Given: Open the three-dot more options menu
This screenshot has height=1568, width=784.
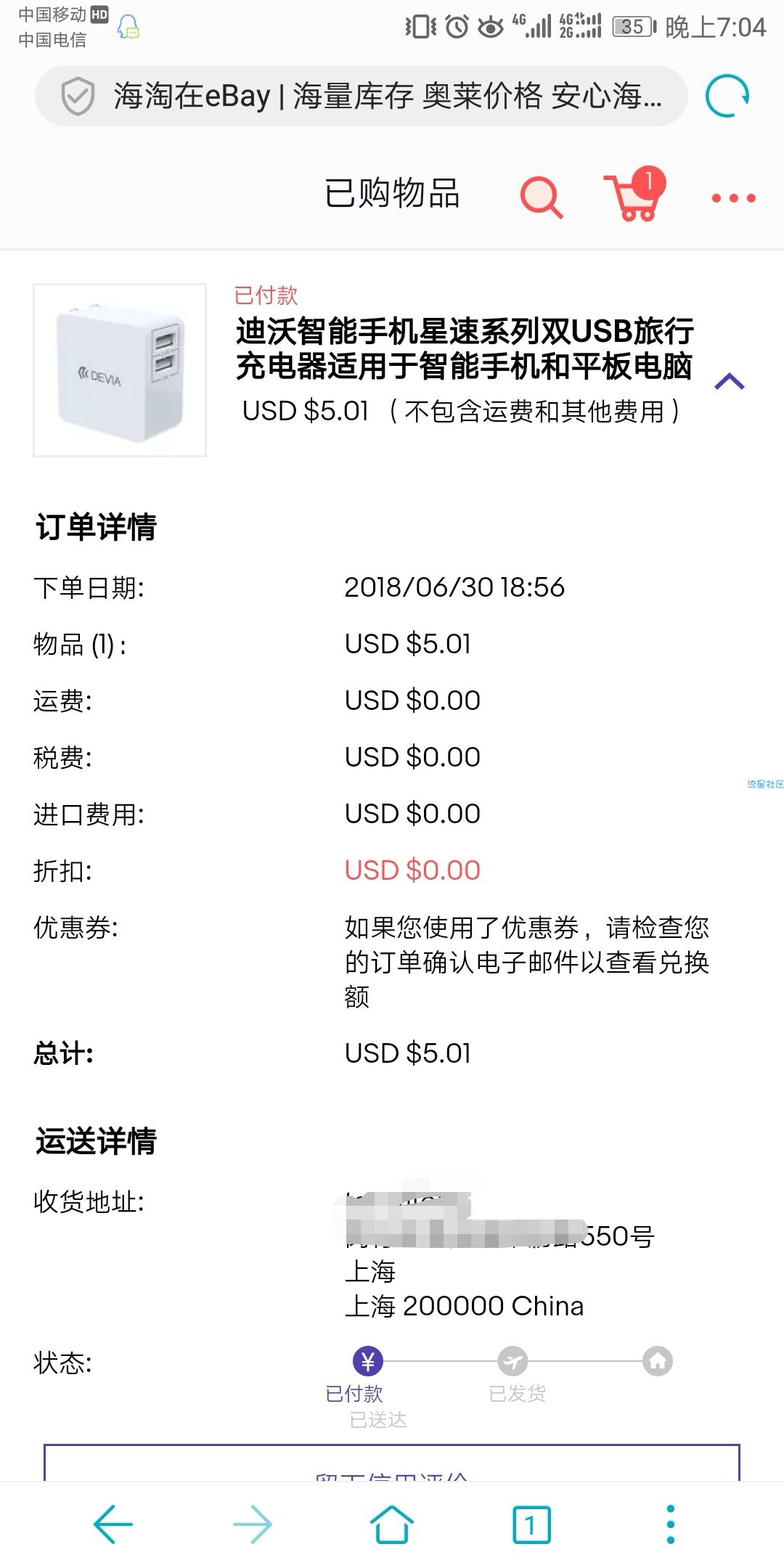Looking at the screenshot, I should pos(733,197).
